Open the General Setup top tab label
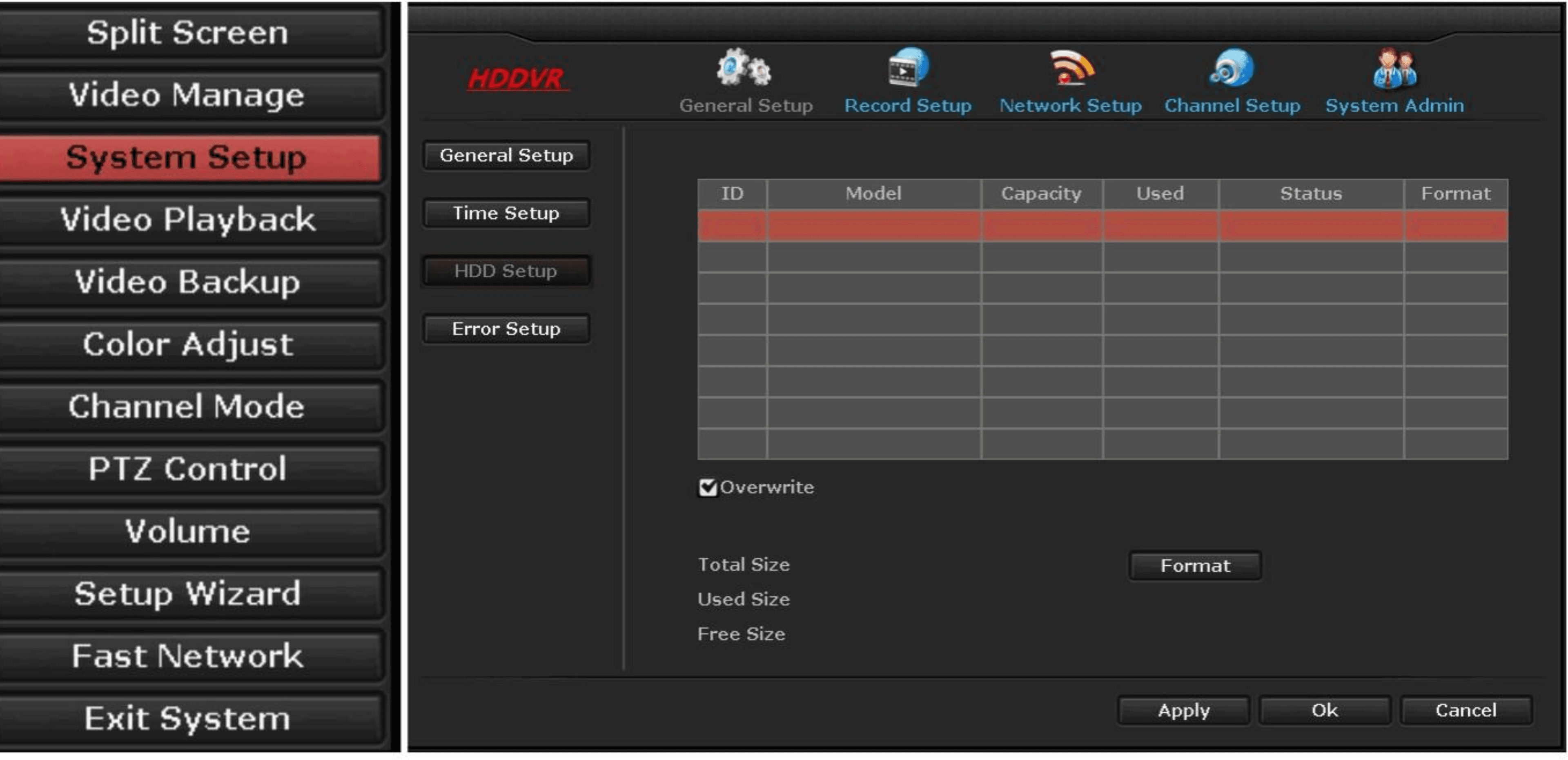The height and width of the screenshot is (760, 1568). tap(746, 106)
